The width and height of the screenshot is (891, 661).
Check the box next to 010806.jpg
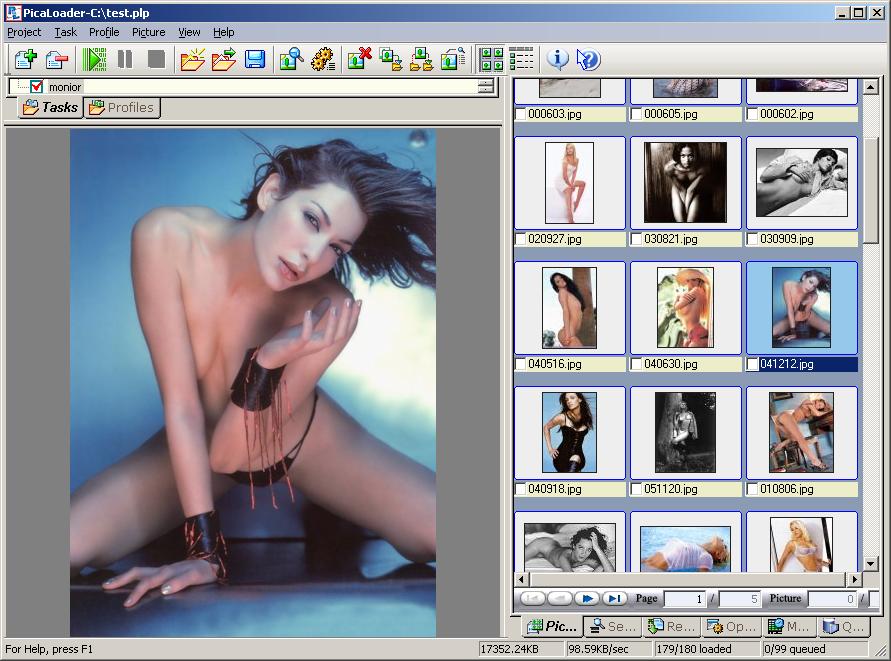click(753, 490)
